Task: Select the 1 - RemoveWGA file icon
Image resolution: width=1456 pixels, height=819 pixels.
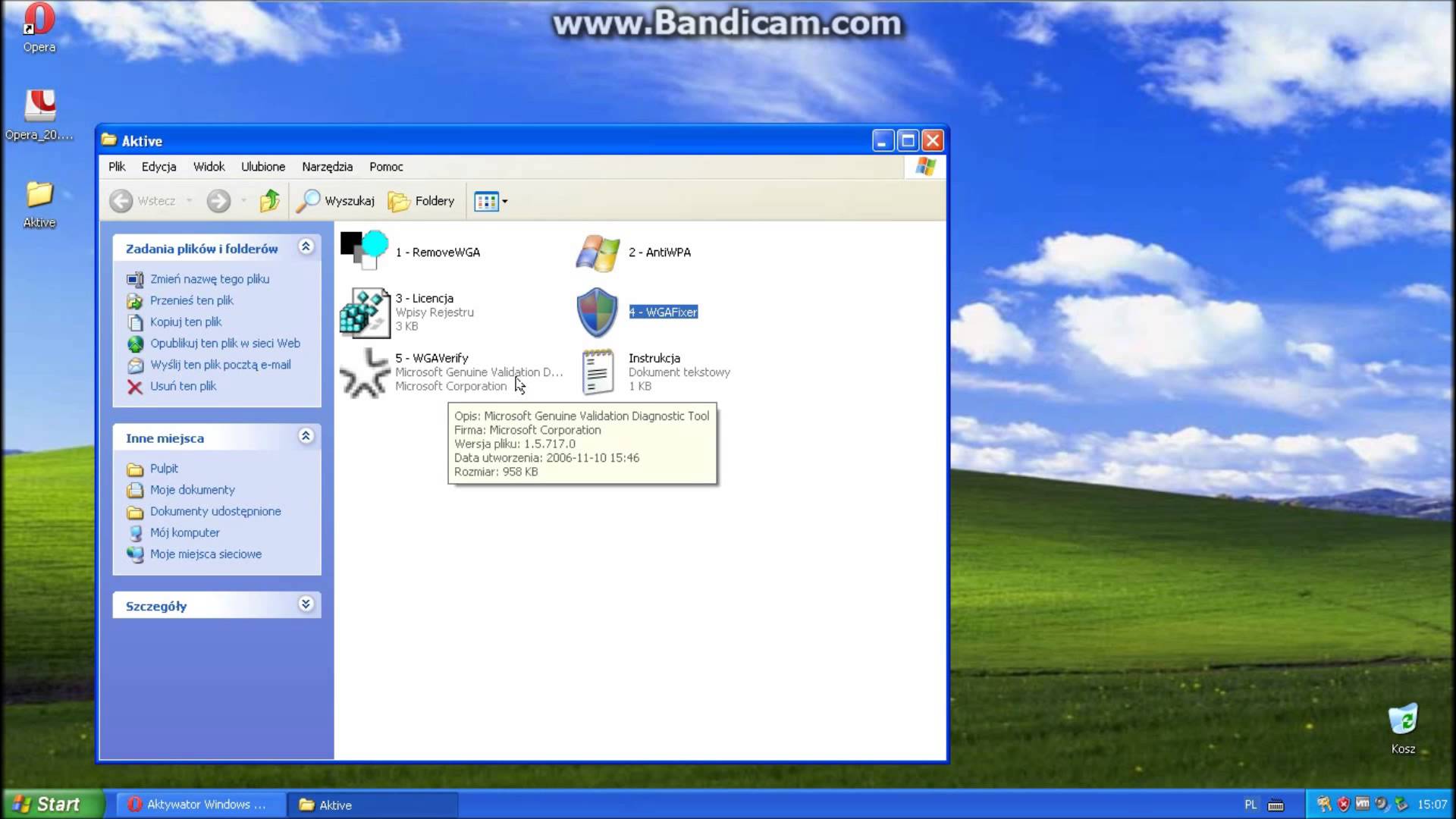Action: (365, 251)
